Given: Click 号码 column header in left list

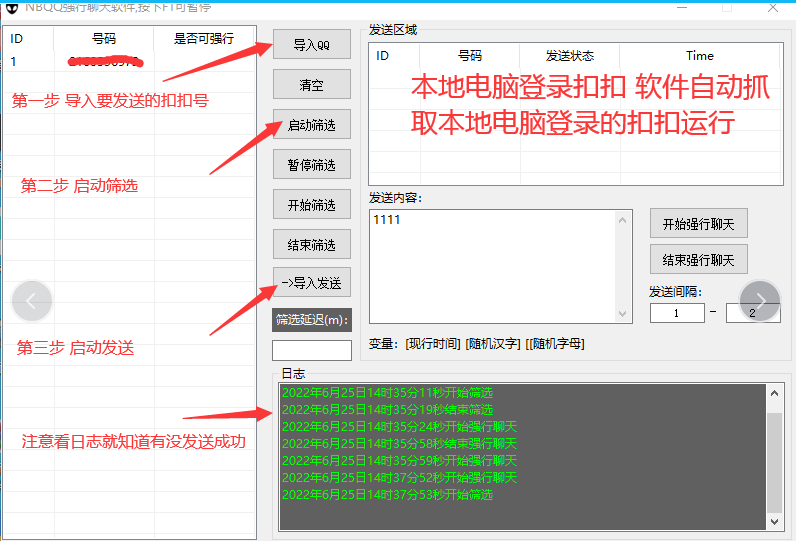Looking at the screenshot, I should point(104,39).
